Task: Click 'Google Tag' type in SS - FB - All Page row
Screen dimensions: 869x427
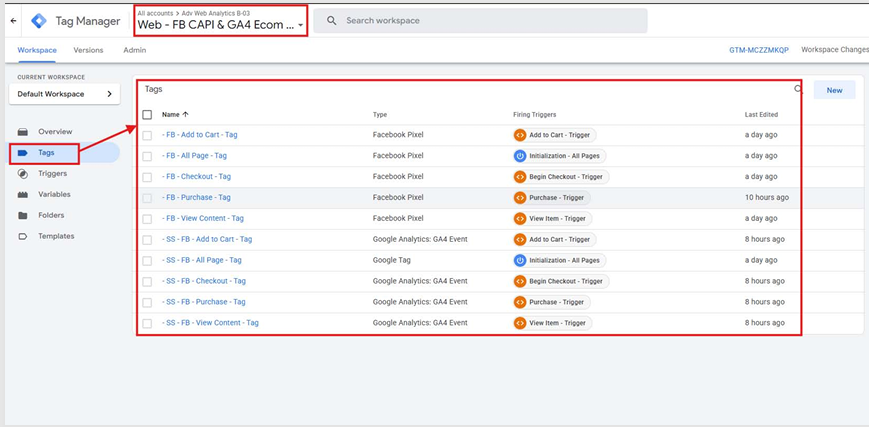Action: point(391,260)
